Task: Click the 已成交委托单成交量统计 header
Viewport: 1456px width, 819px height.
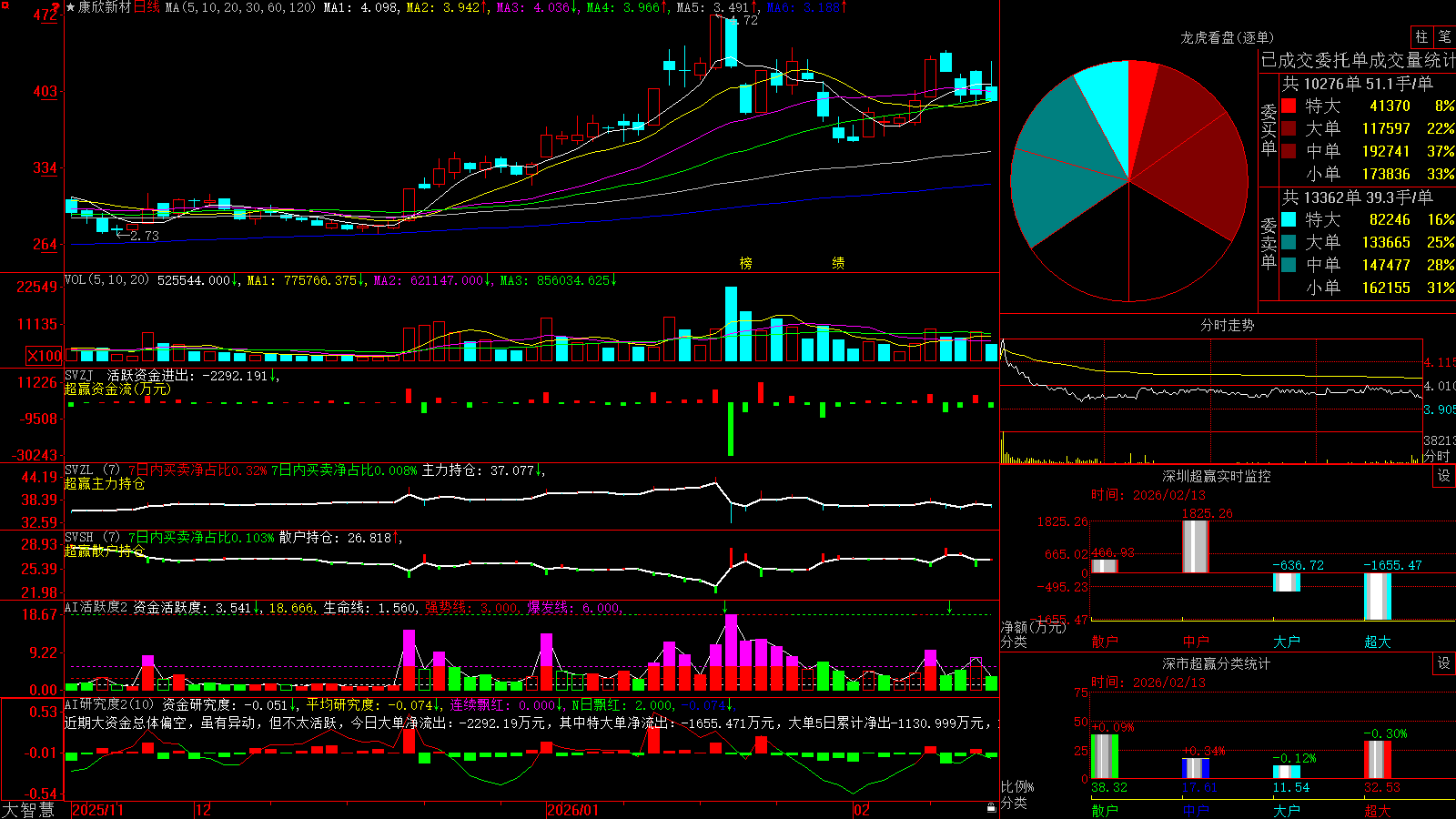Action: tap(1358, 60)
